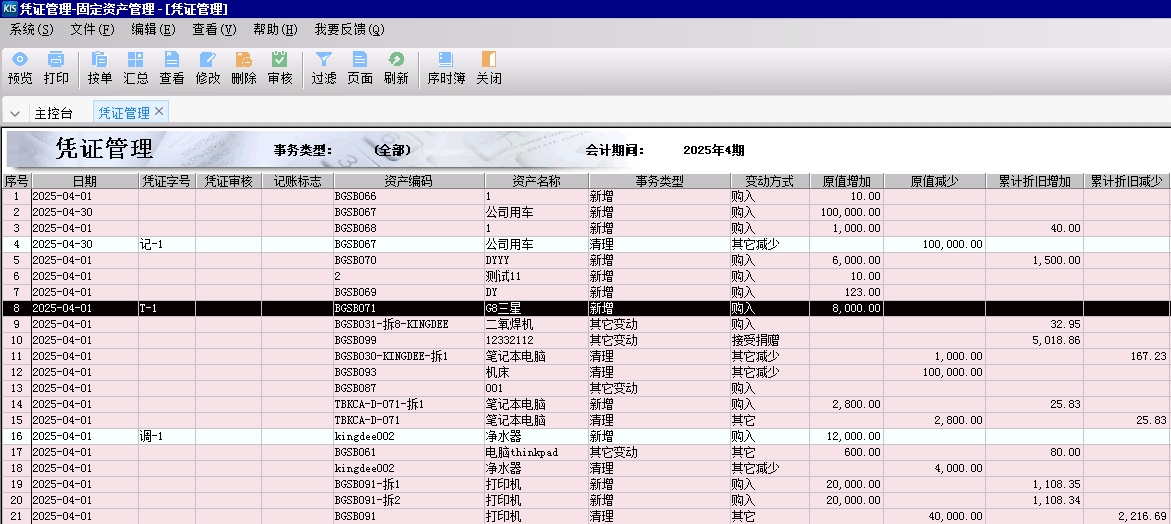Click asset name cell 机床
Image resolution: width=1171 pixels, height=524 pixels.
(x=536, y=372)
